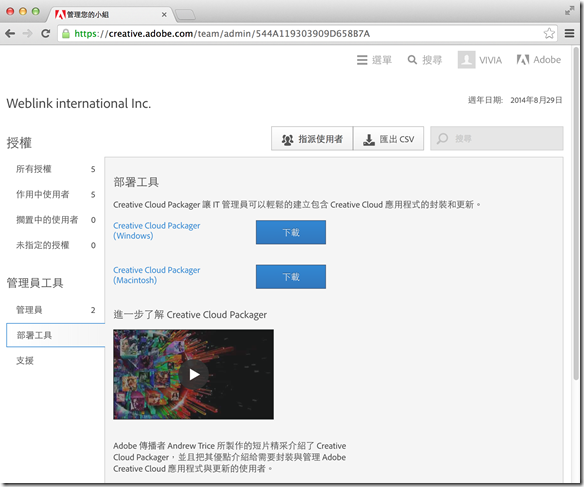Open Creative Cloud Packager (Macintosh) link
Image resolution: width=584 pixels, height=487 pixels.
(156, 275)
